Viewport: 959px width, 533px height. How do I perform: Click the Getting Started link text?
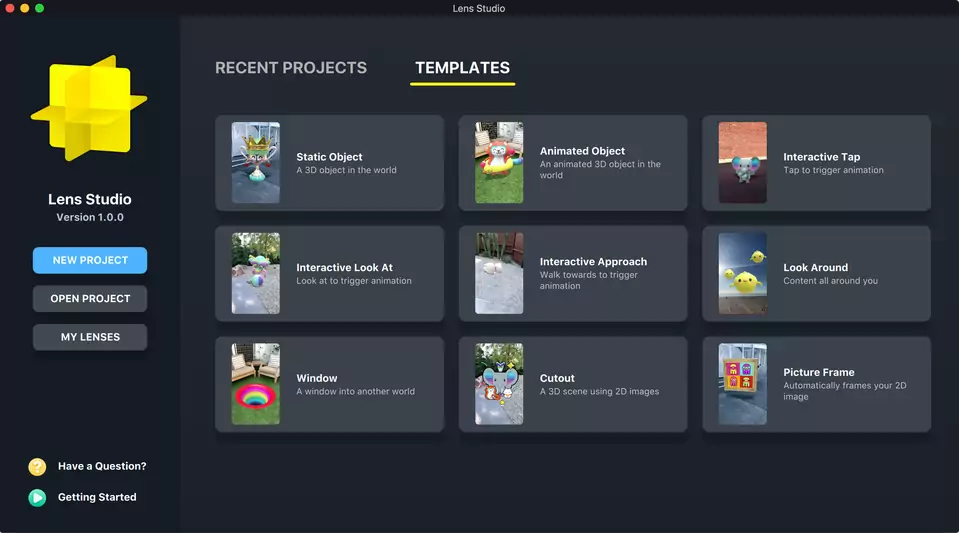click(x=97, y=497)
